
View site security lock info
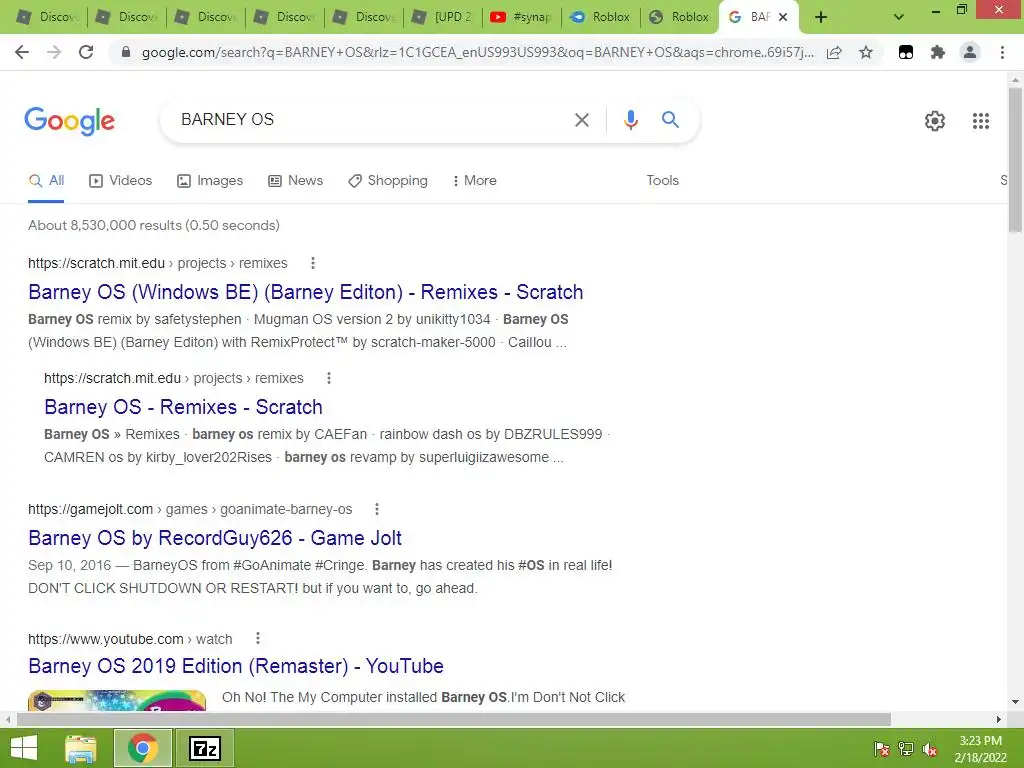(x=126, y=52)
